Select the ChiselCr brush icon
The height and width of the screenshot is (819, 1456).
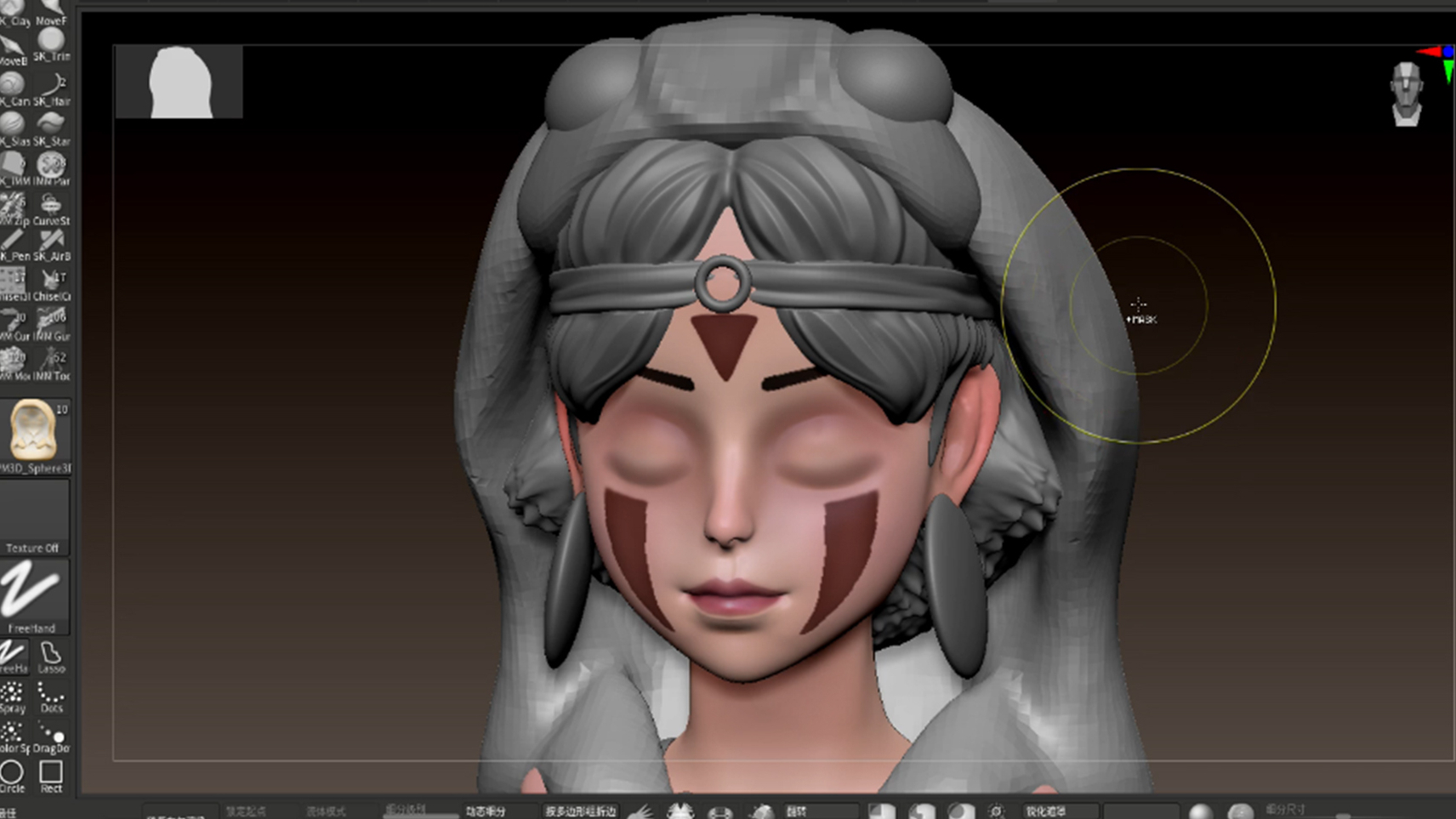click(51, 285)
